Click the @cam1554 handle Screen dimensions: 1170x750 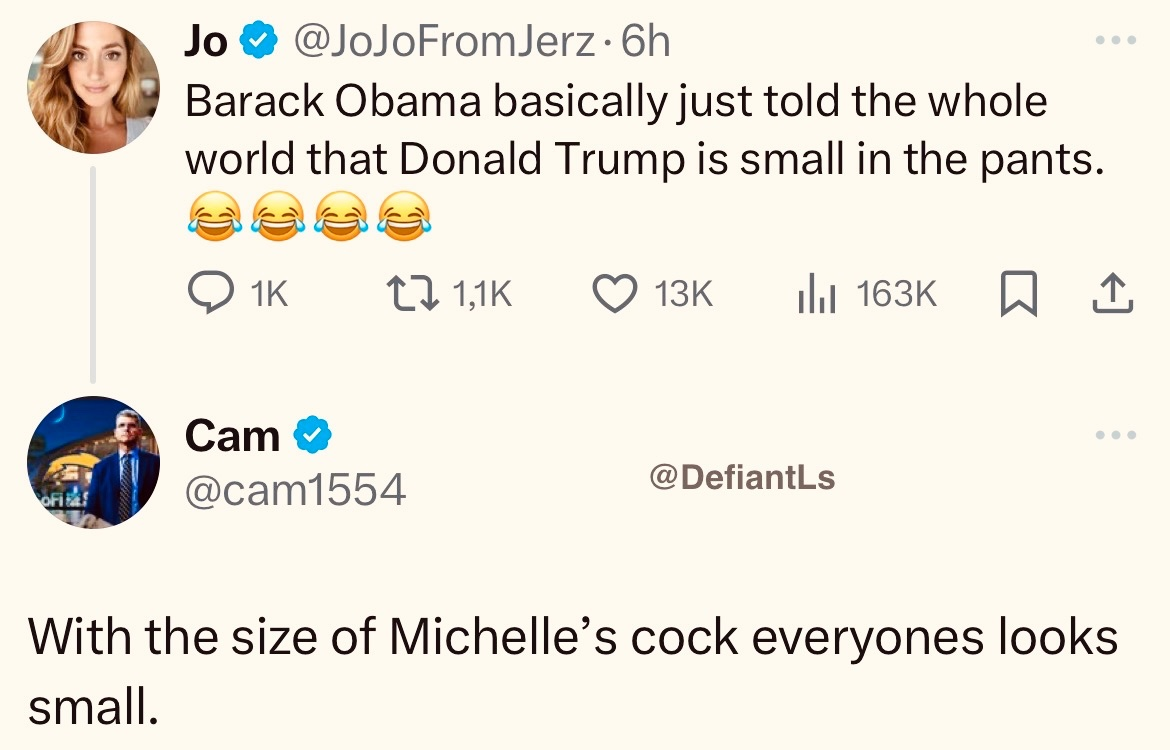[296, 489]
